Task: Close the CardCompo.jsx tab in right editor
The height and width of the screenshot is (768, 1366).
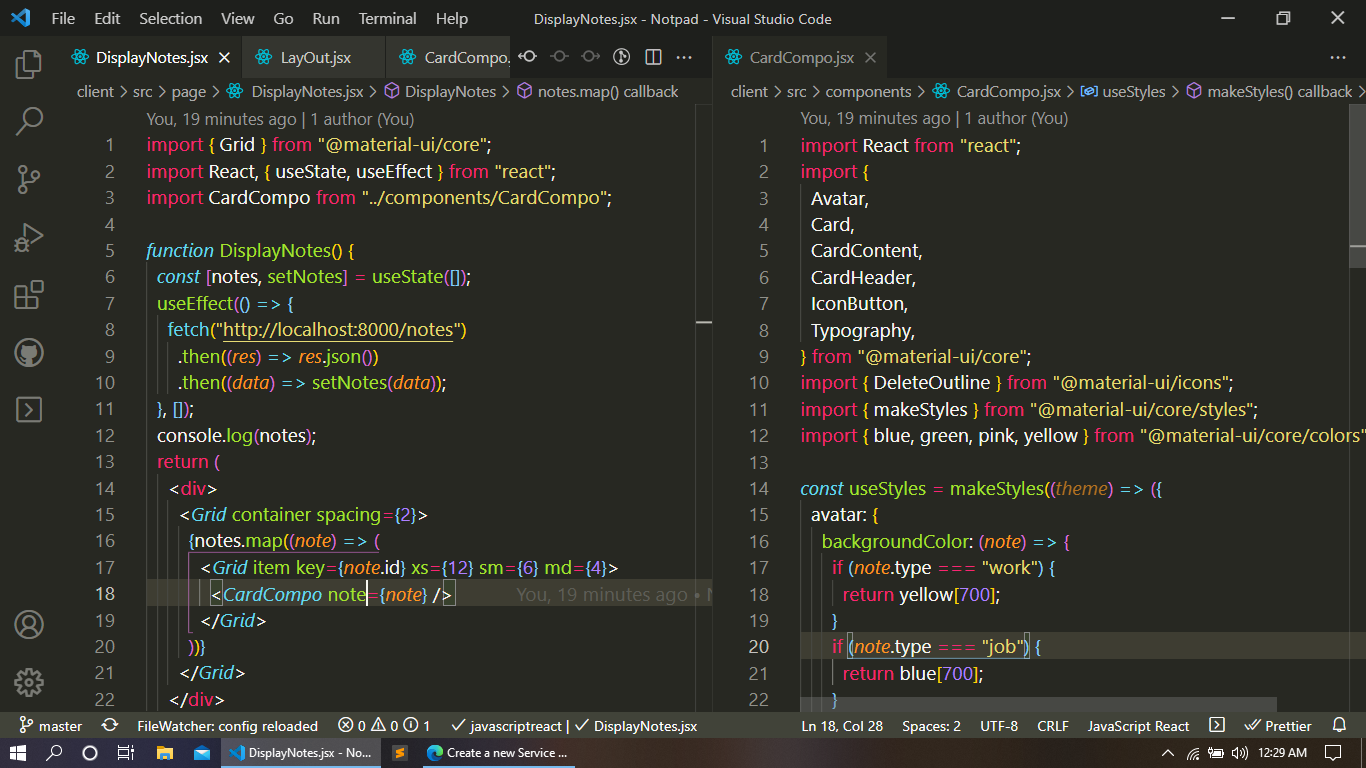Action: pos(871,58)
